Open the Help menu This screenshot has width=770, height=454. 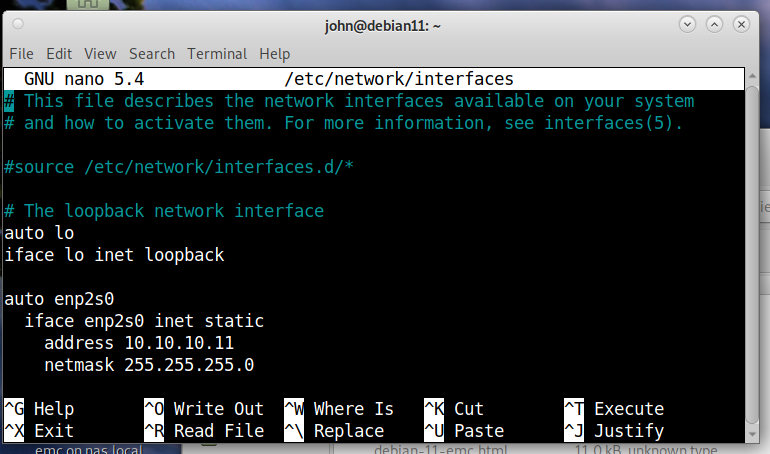(x=275, y=53)
